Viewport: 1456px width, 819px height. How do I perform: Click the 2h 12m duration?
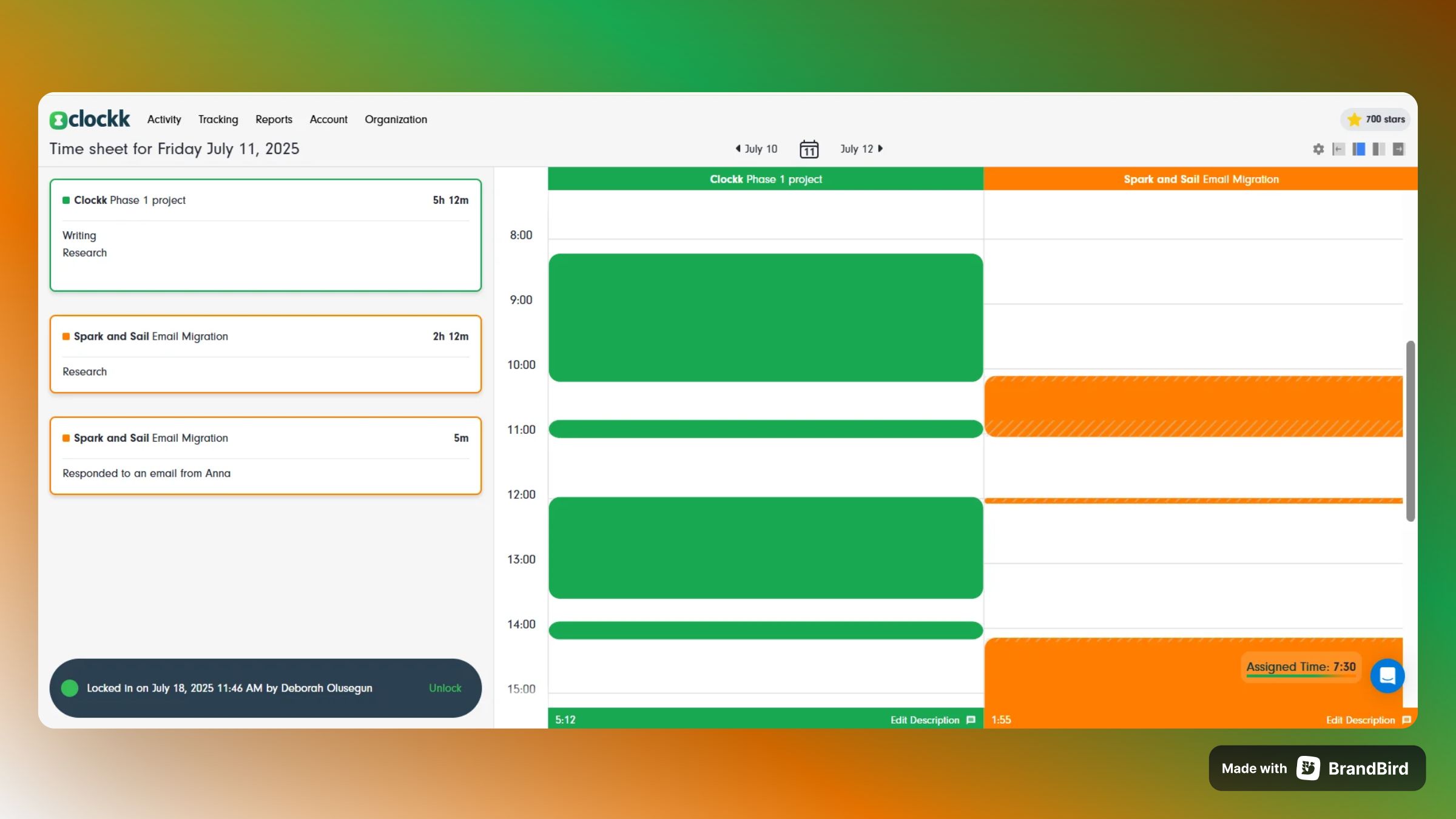point(451,336)
